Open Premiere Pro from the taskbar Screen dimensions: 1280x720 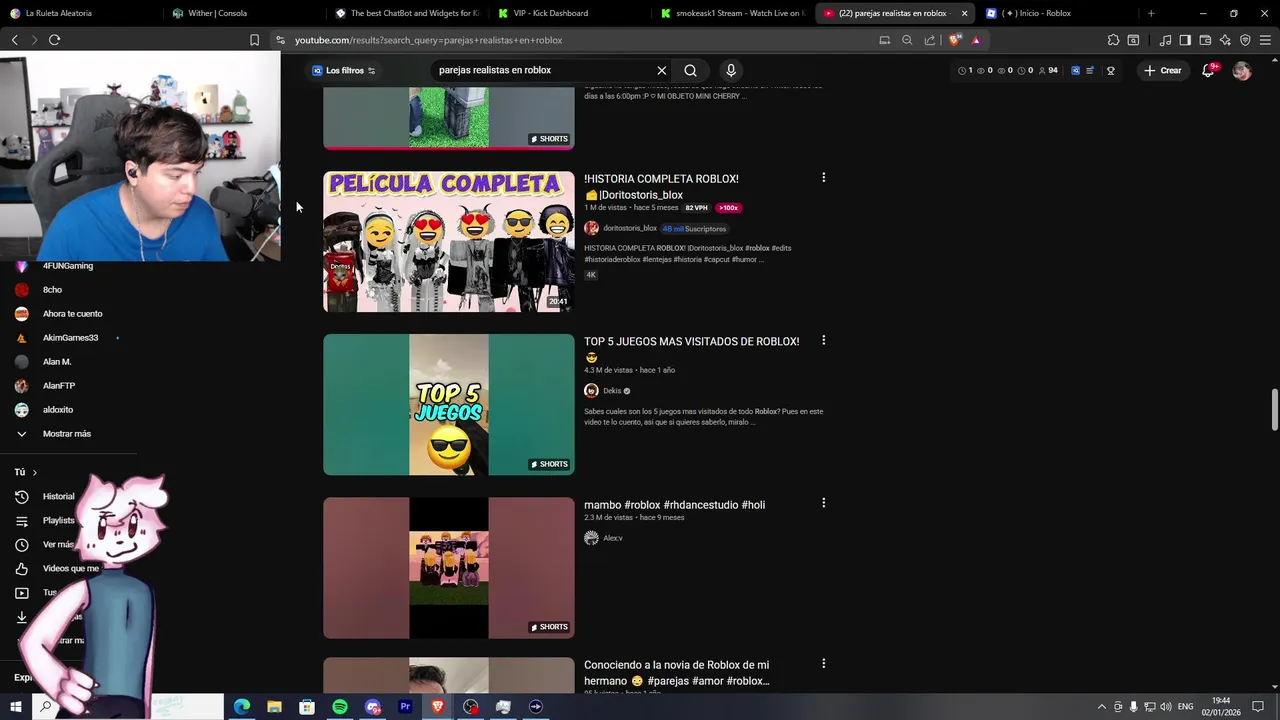pyautogui.click(x=405, y=707)
